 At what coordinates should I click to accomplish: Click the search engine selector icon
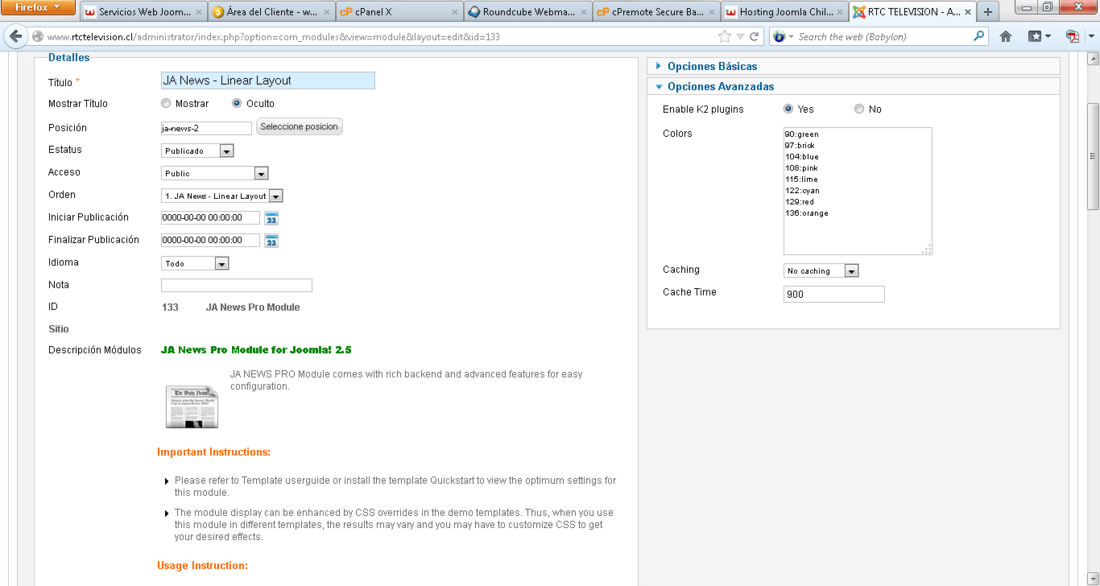click(781, 36)
